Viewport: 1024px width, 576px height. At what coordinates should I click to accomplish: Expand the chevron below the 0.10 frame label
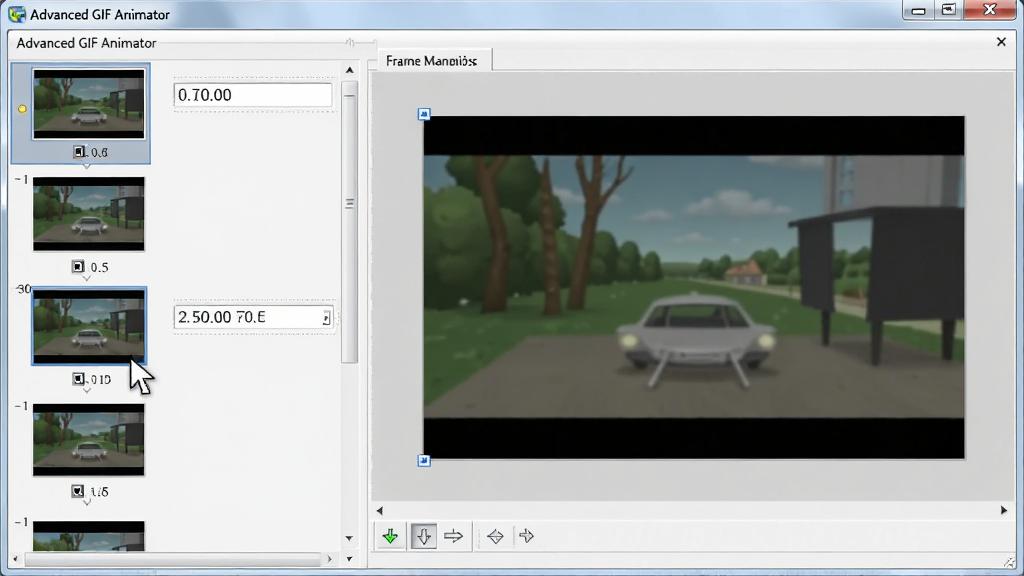tap(87, 391)
